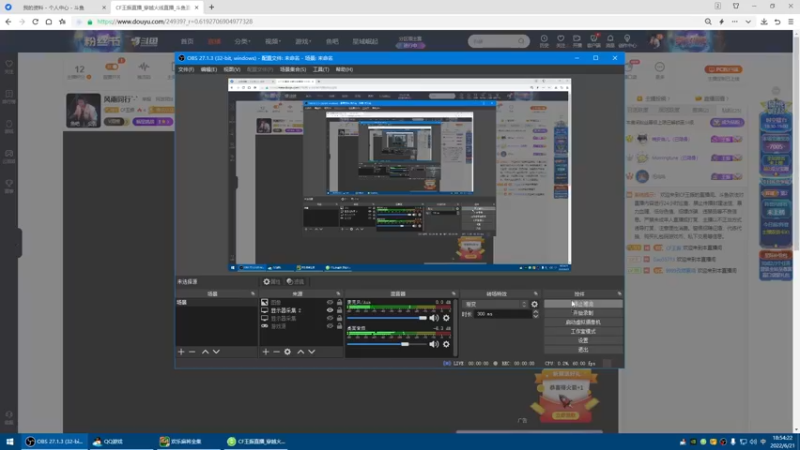Viewport: 800px width, 450px height.
Task: Expand Douyu 视频 dropdown in navigation
Action: [x=272, y=41]
